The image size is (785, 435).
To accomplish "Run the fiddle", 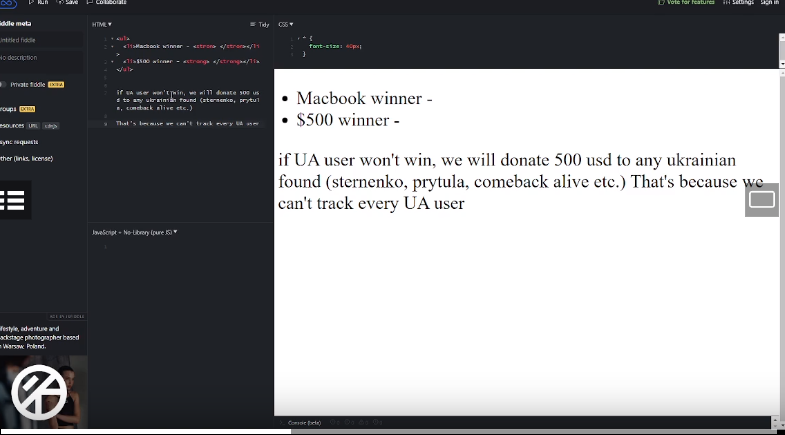I will [x=39, y=3].
